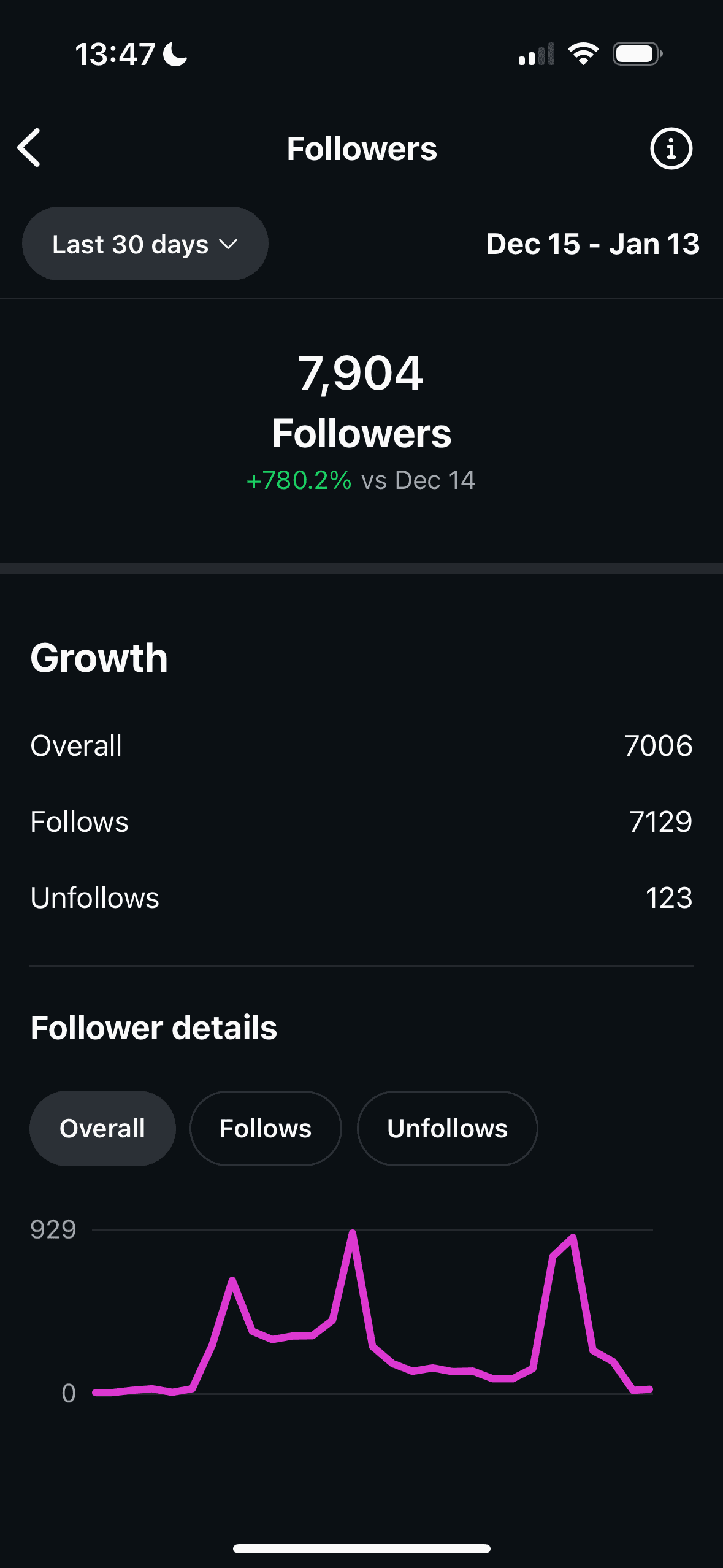Tap the 7,904 follower count

click(361, 373)
